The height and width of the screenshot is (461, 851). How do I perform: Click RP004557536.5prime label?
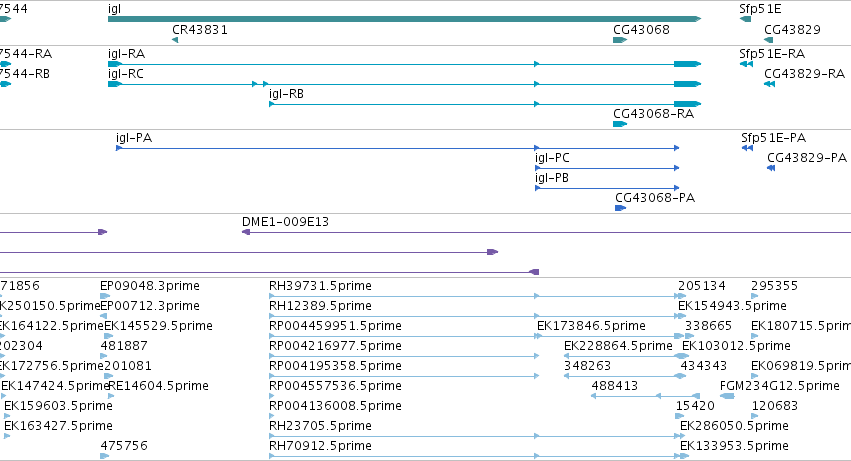(335, 386)
